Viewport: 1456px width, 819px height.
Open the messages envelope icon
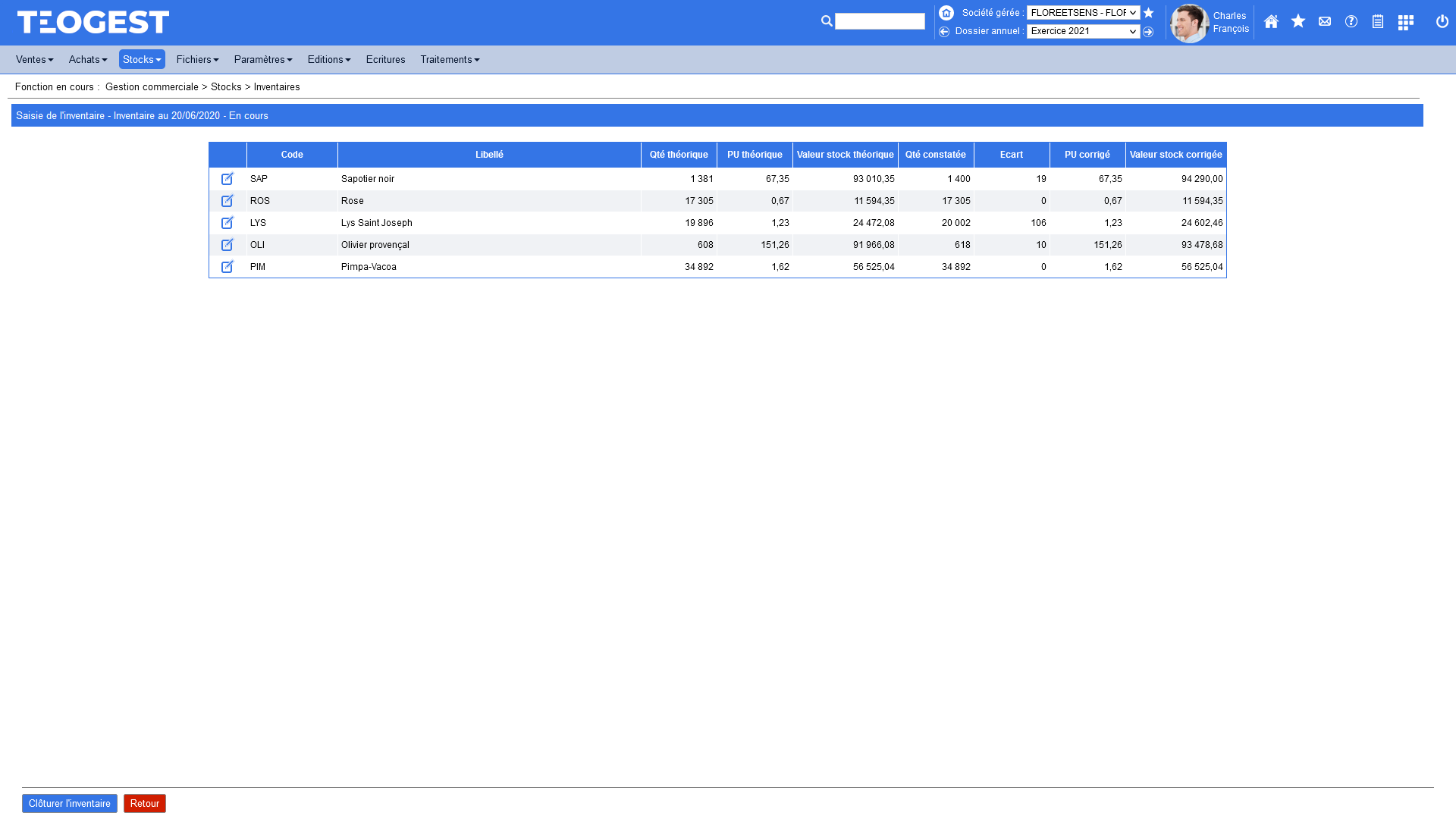click(1324, 22)
